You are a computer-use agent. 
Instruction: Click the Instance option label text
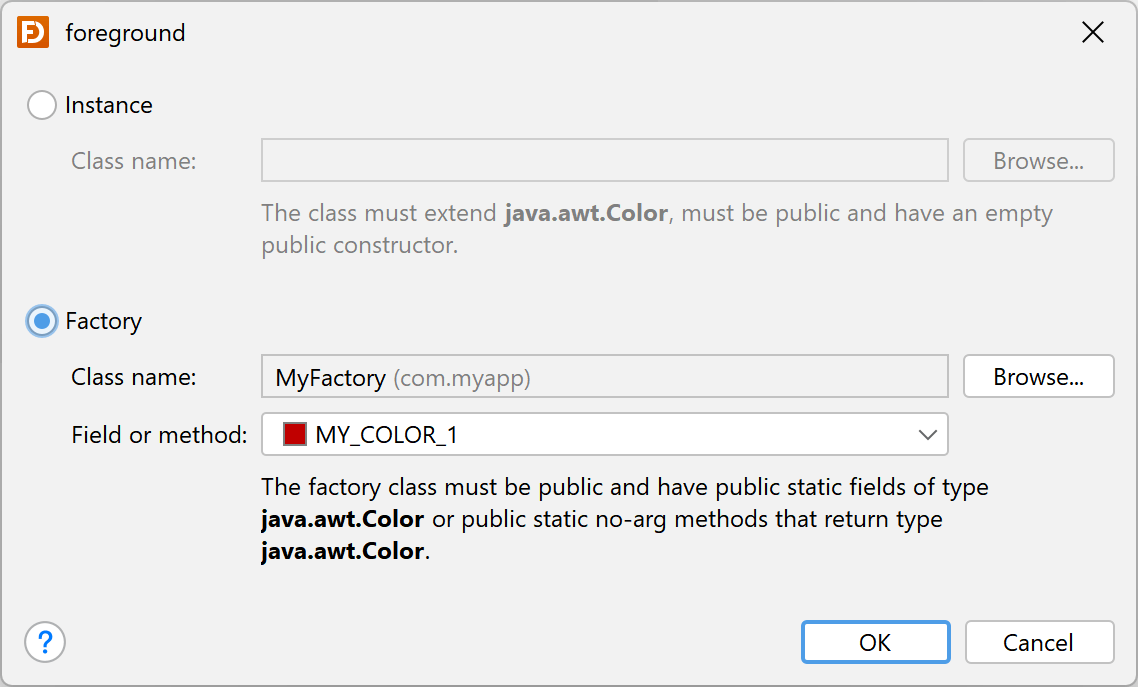109,105
